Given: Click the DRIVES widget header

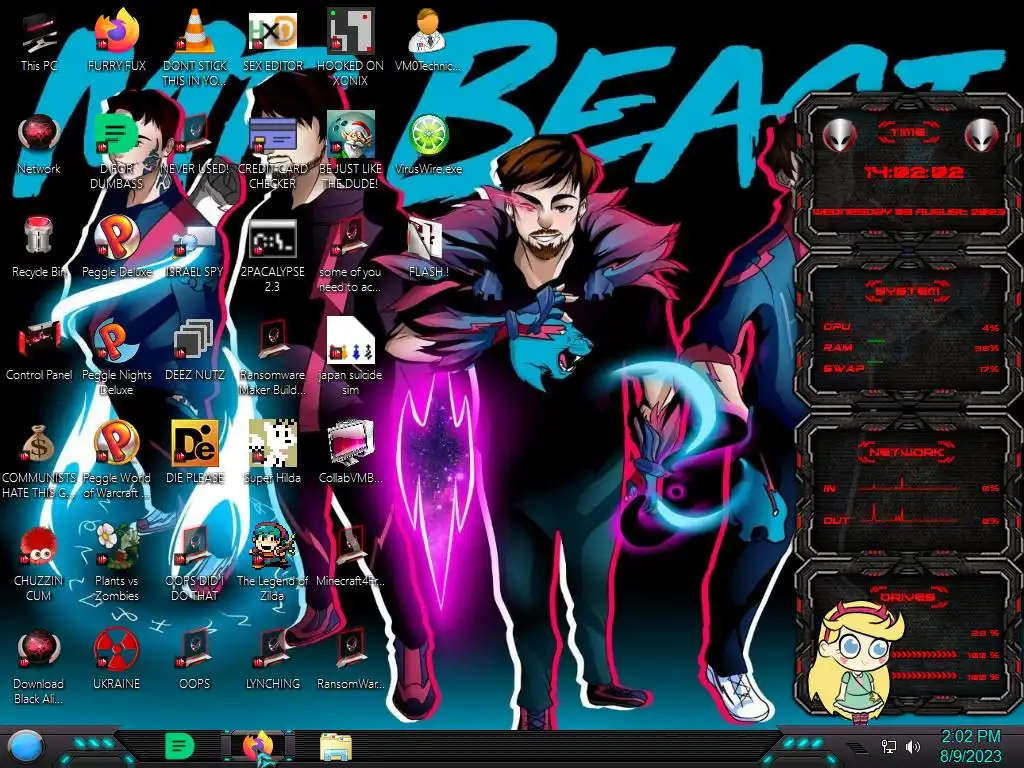Looking at the screenshot, I should pyautogui.click(x=908, y=596).
